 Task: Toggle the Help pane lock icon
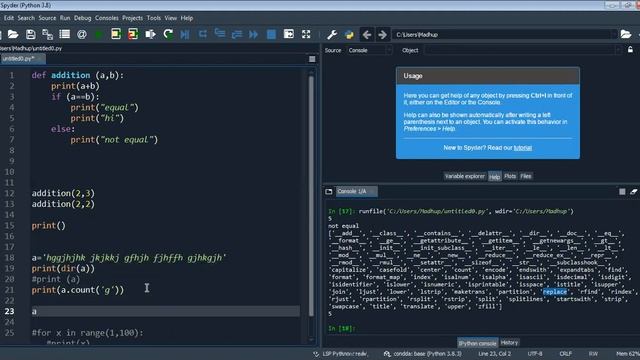point(630,50)
